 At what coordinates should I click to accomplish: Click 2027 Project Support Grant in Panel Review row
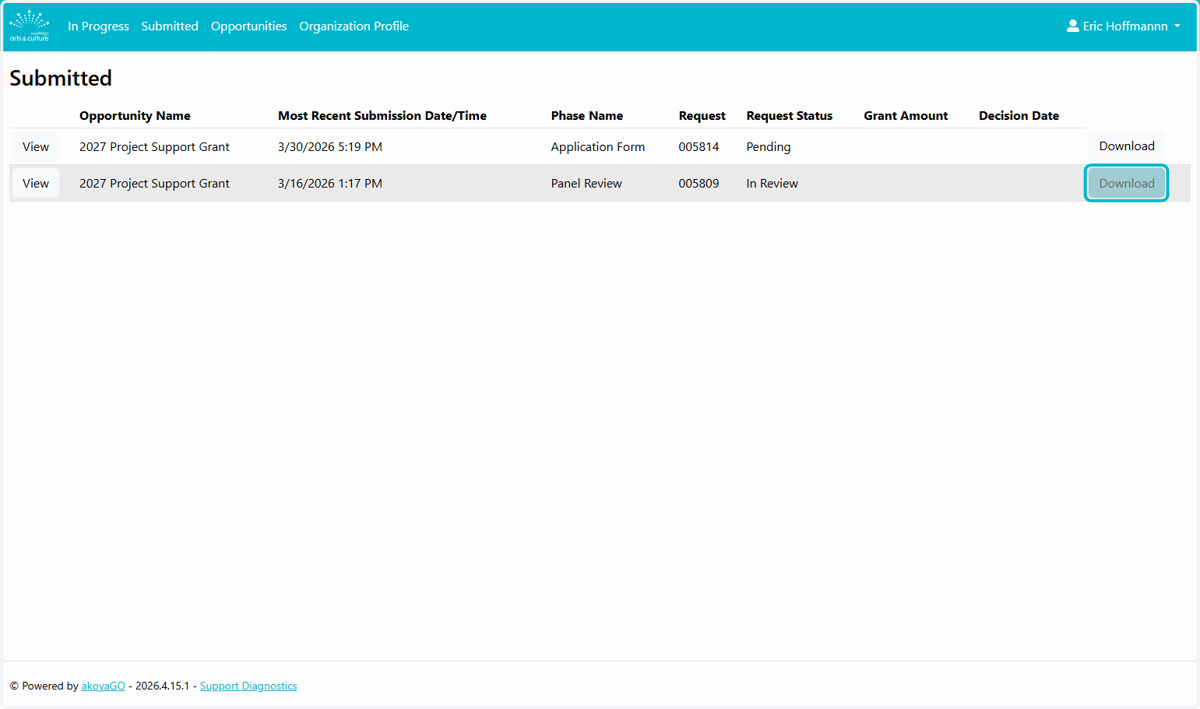pyautogui.click(x=155, y=184)
